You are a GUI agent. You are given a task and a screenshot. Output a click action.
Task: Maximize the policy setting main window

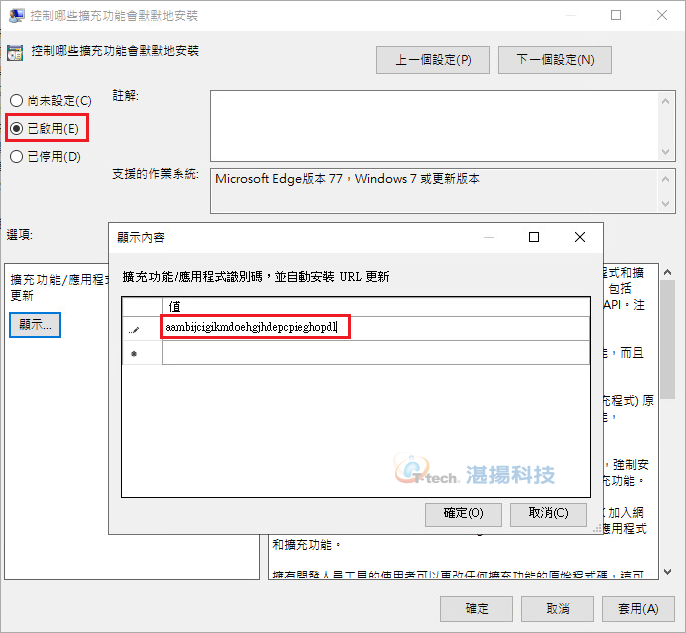tap(616, 15)
